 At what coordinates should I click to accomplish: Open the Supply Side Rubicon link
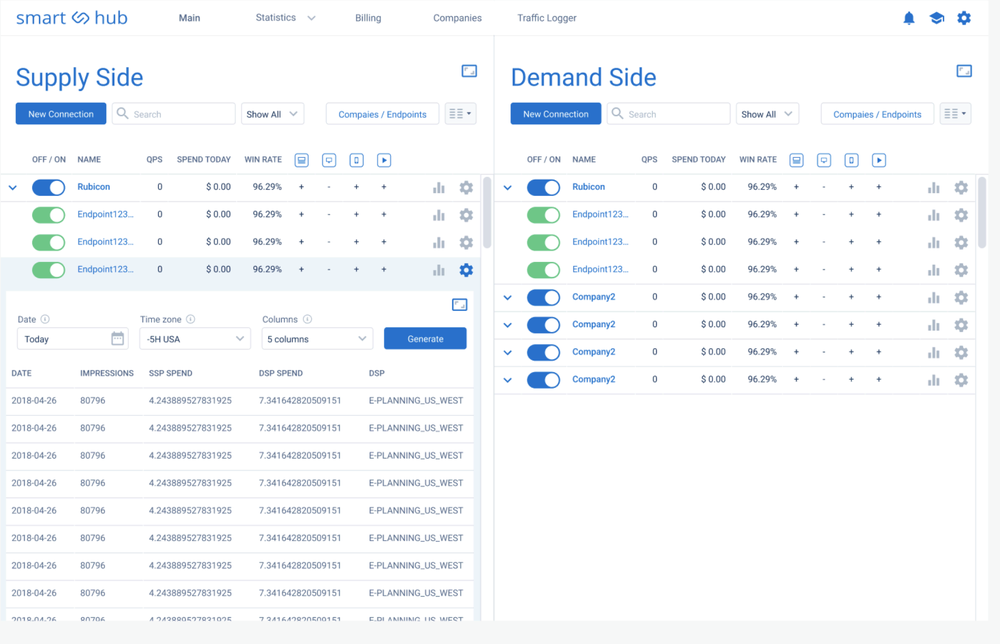[94, 187]
